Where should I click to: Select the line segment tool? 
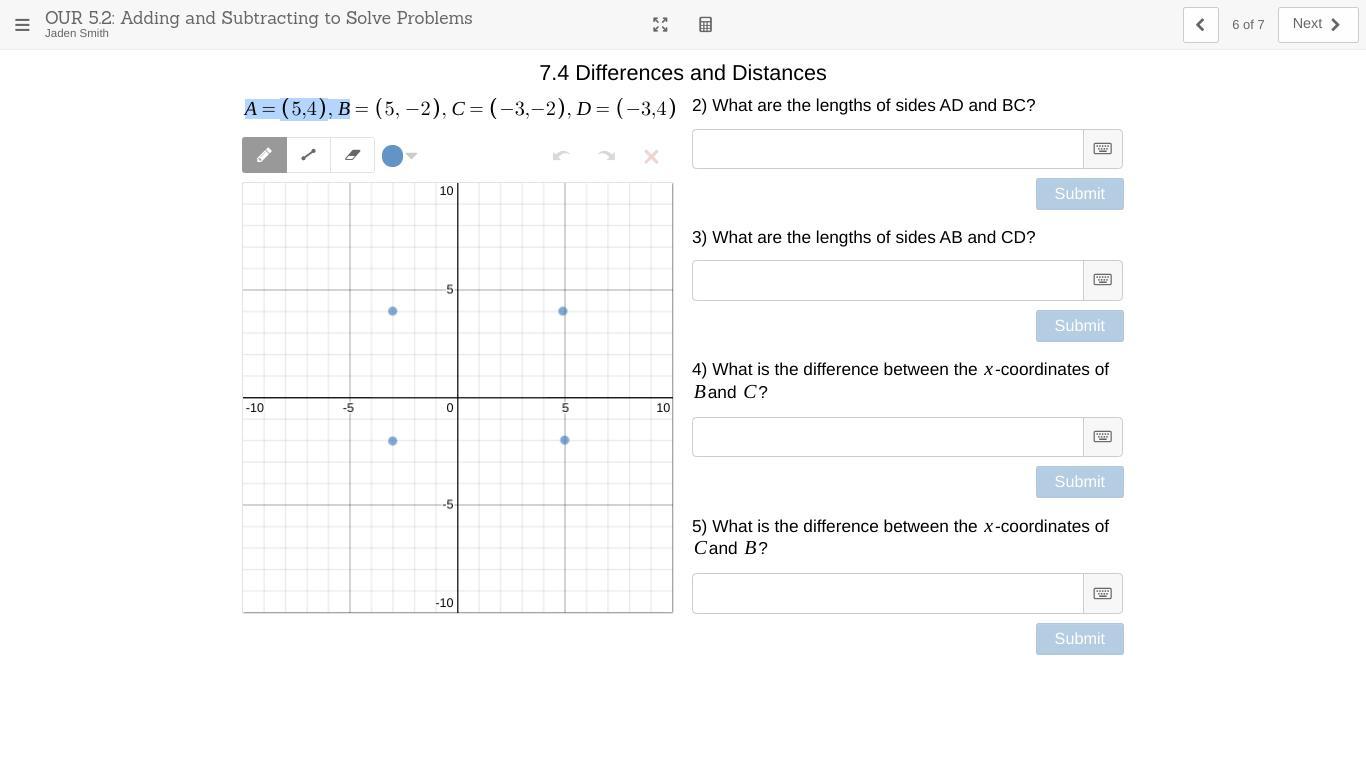[x=308, y=155]
